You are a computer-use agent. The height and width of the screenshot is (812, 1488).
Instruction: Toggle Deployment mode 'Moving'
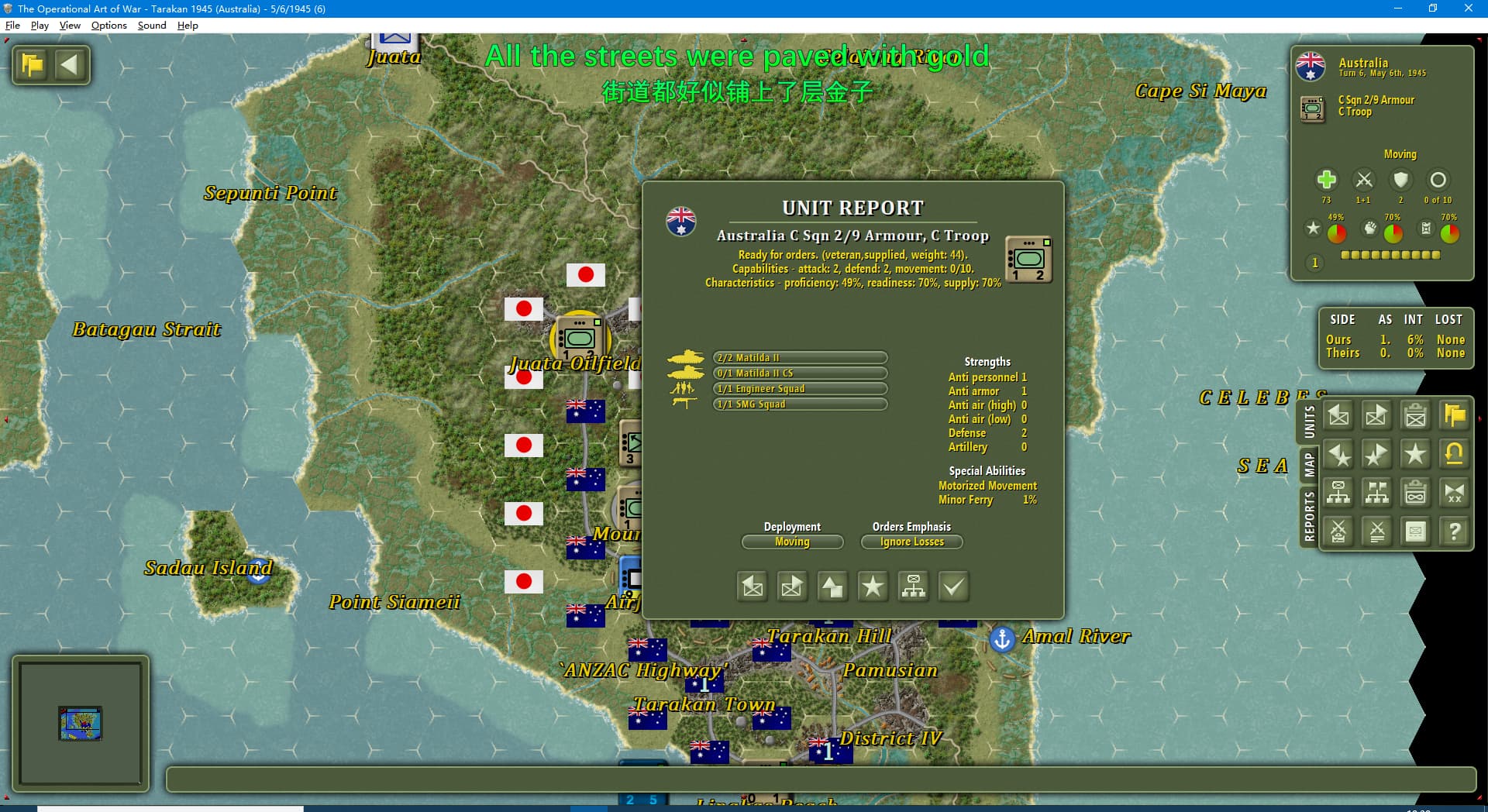coord(792,542)
